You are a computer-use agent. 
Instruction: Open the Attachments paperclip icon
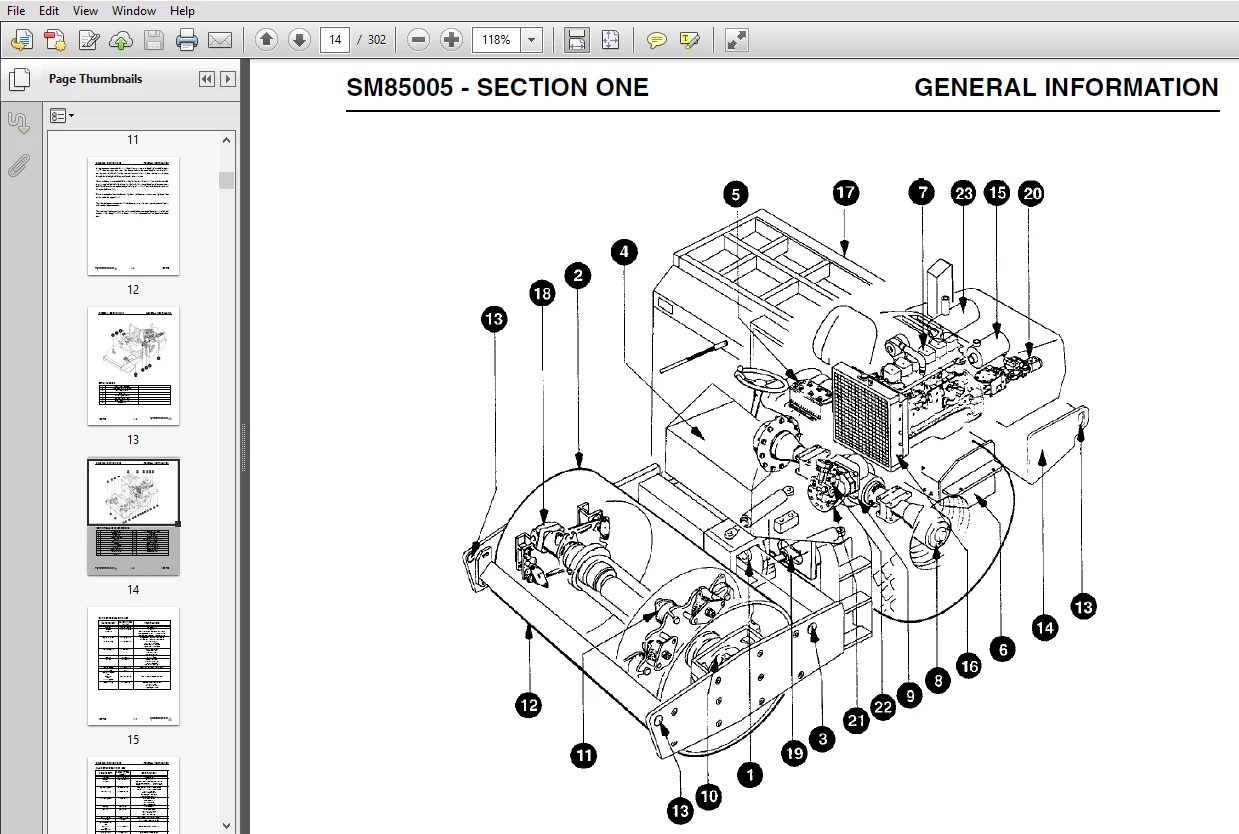(x=19, y=166)
